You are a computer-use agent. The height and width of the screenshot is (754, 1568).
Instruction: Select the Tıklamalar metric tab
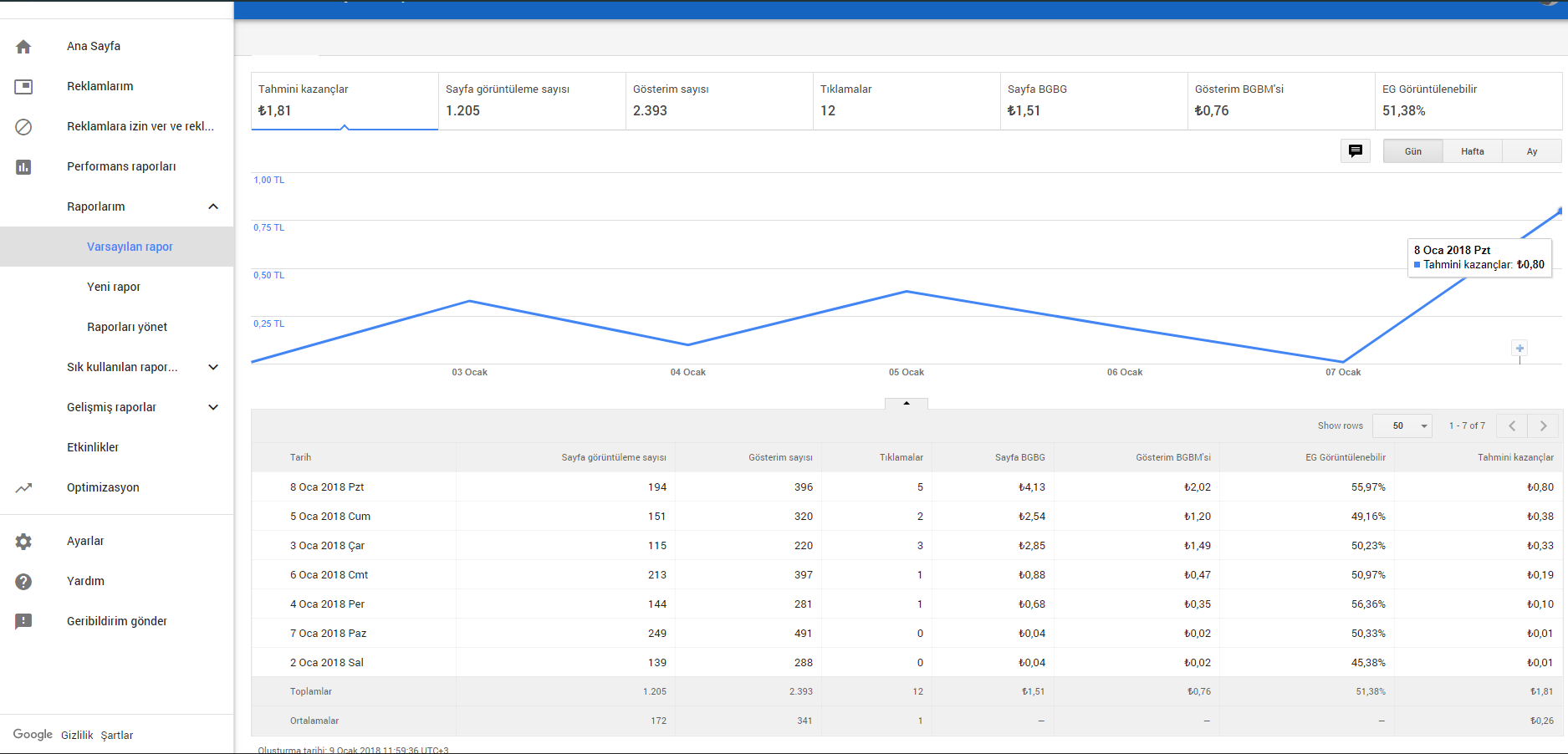(x=907, y=101)
